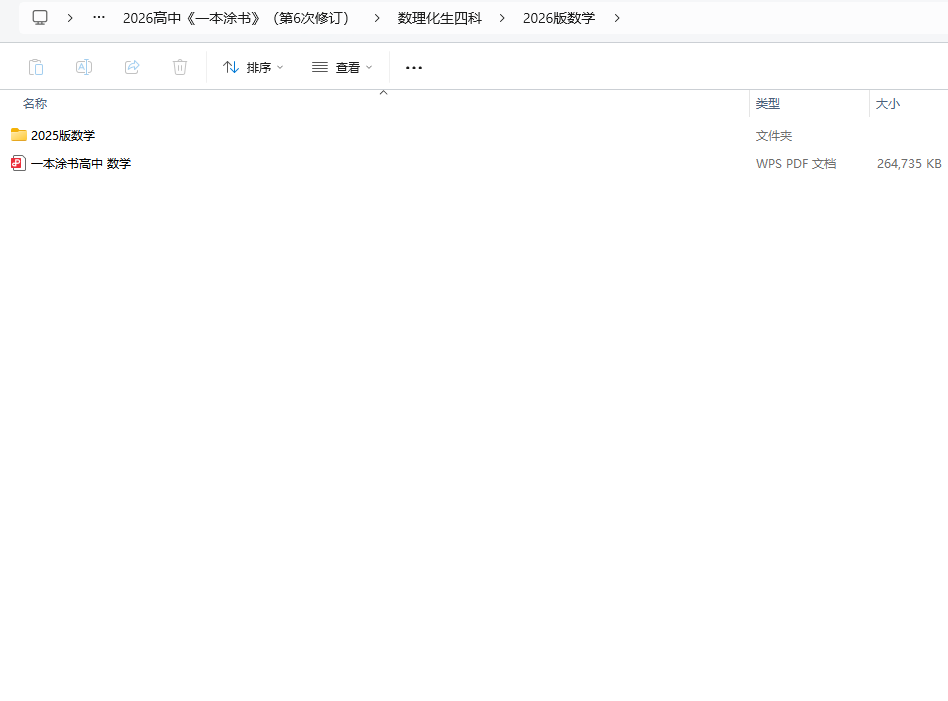Open the 排序 sort dropdown

tap(253, 67)
